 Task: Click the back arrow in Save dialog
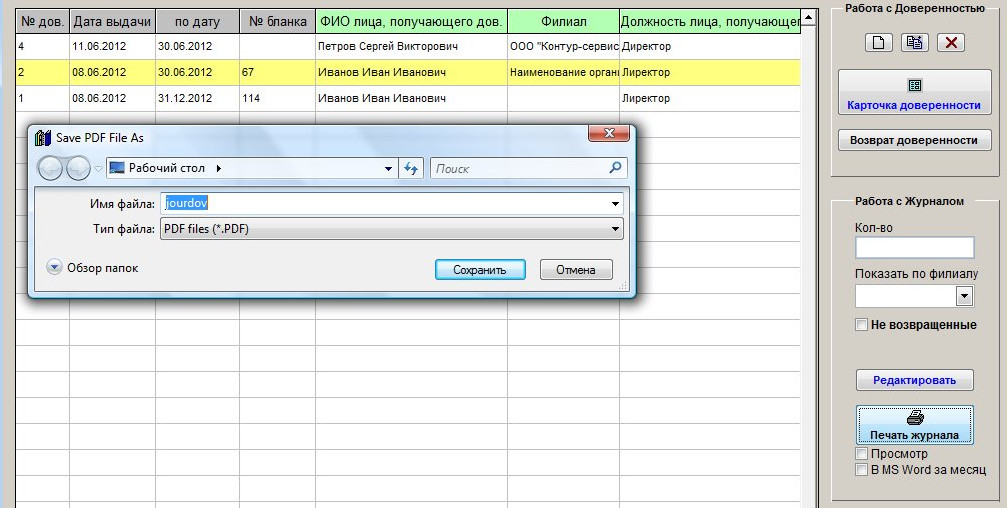(50, 168)
